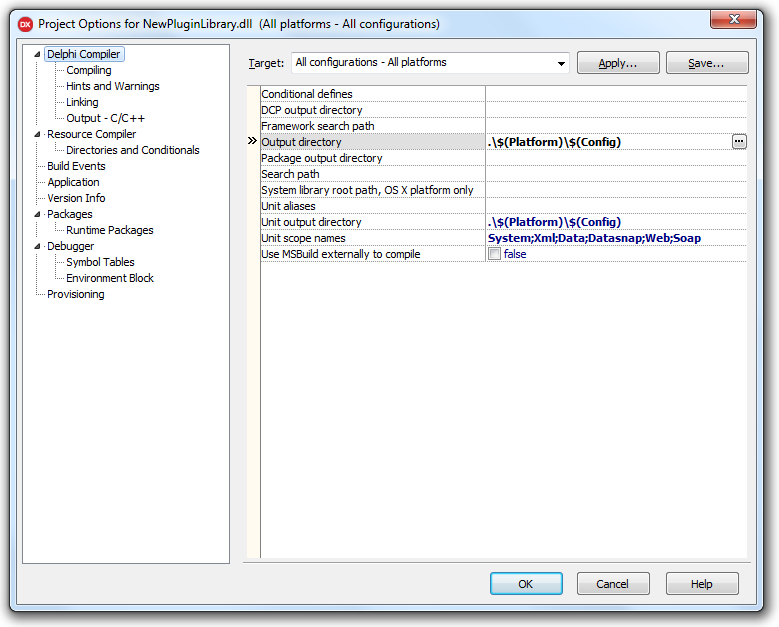779x627 pixels.
Task: Collapse the Packages tree node
Action: (37, 214)
